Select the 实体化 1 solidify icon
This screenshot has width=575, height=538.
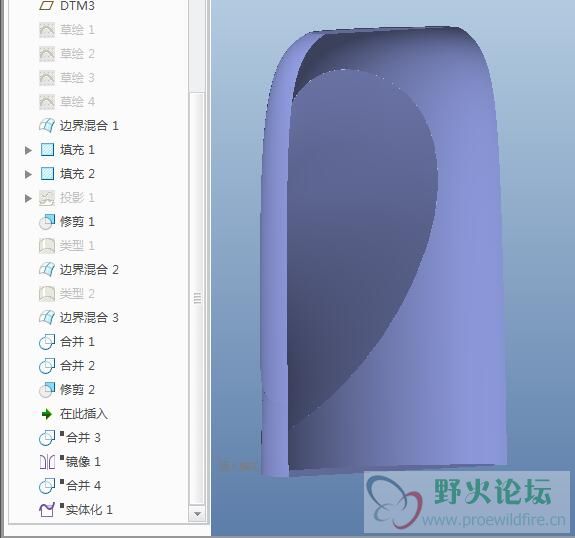click(47, 510)
